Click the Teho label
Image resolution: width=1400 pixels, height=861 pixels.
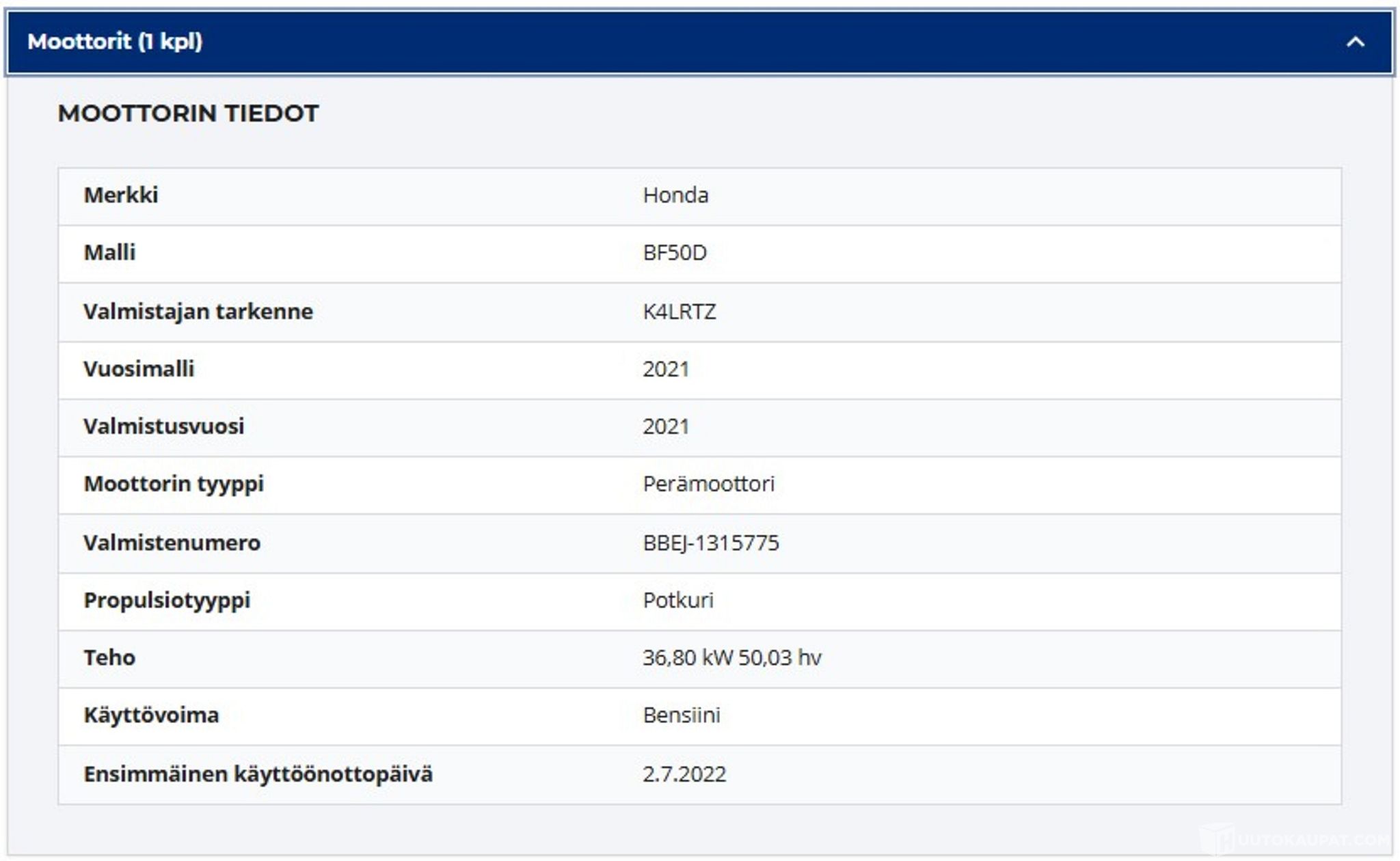(109, 658)
